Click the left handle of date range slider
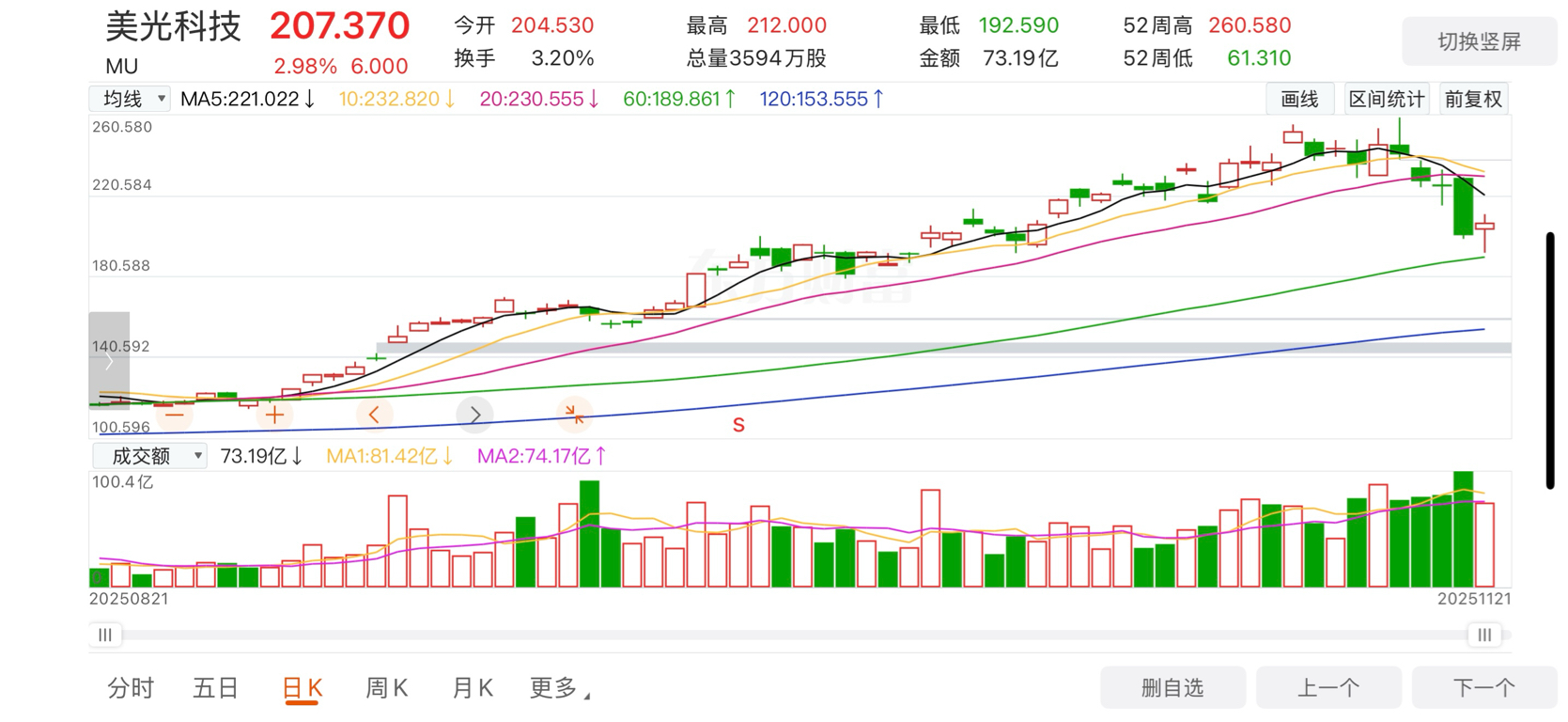The image size is (1568, 722). (x=105, y=635)
